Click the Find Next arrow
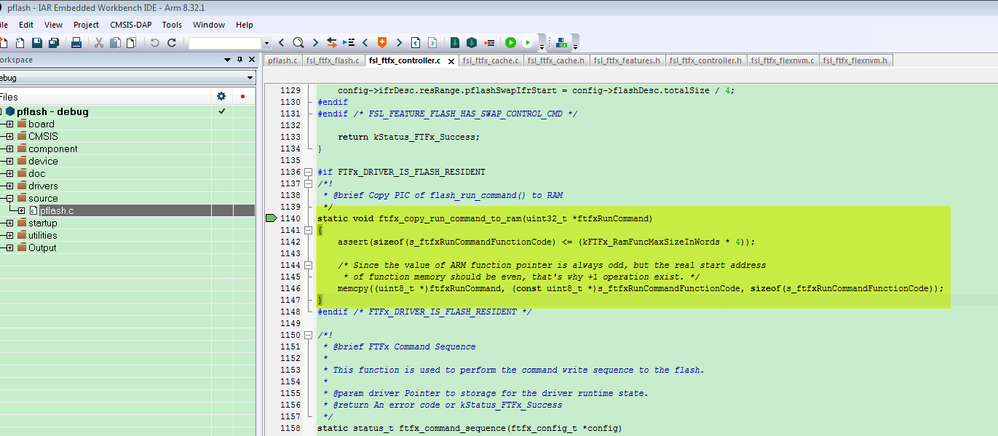Image resolution: width=998 pixels, height=436 pixels. pyautogui.click(x=315, y=43)
